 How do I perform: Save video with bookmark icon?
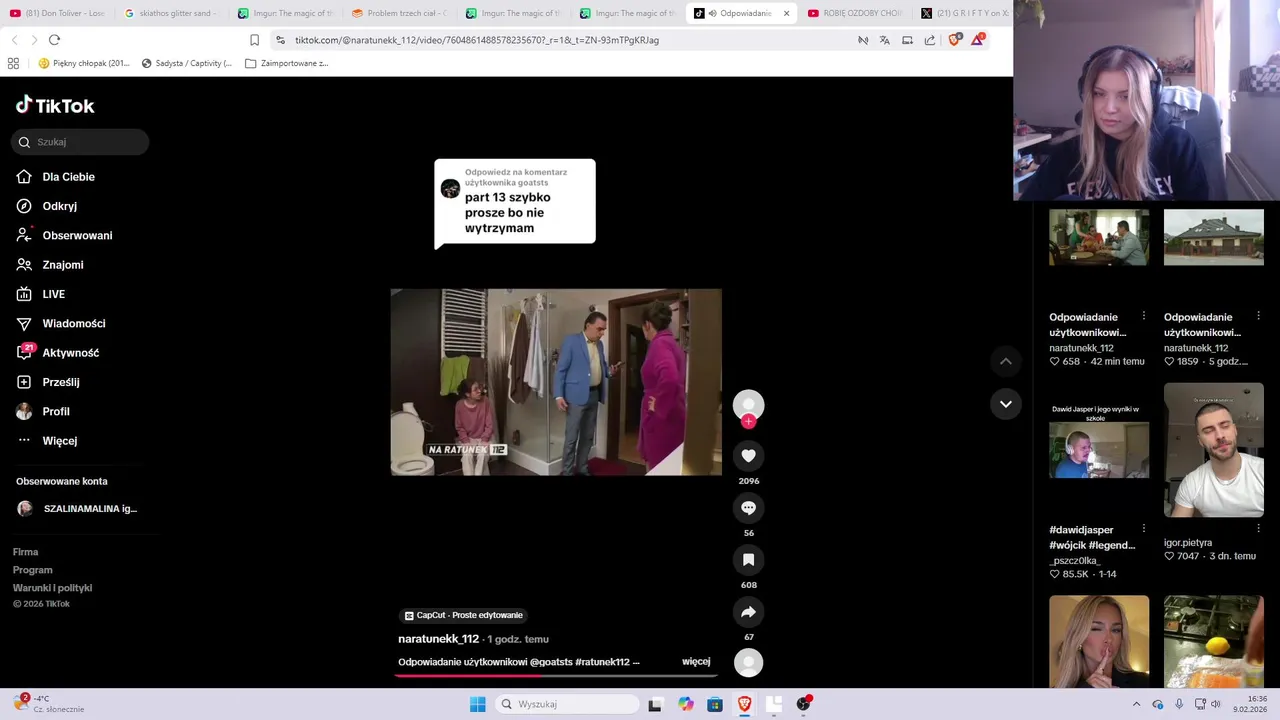pos(748,560)
